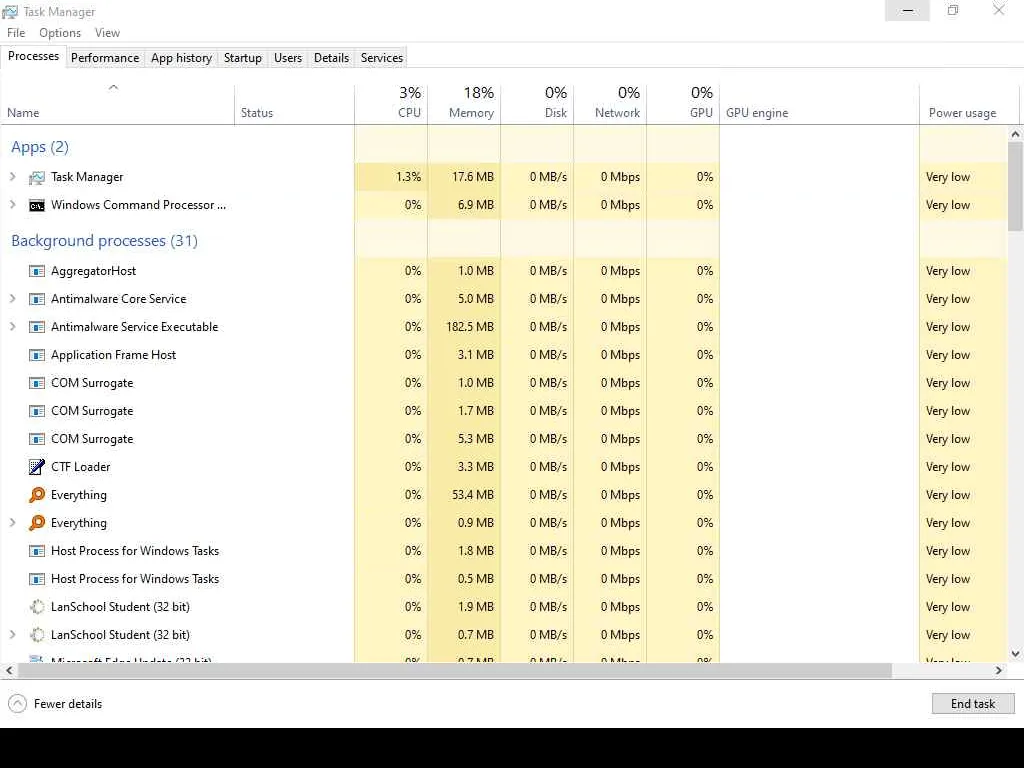Click the Antimalware Core Service icon
This screenshot has height=768, width=1024.
pos(37,299)
